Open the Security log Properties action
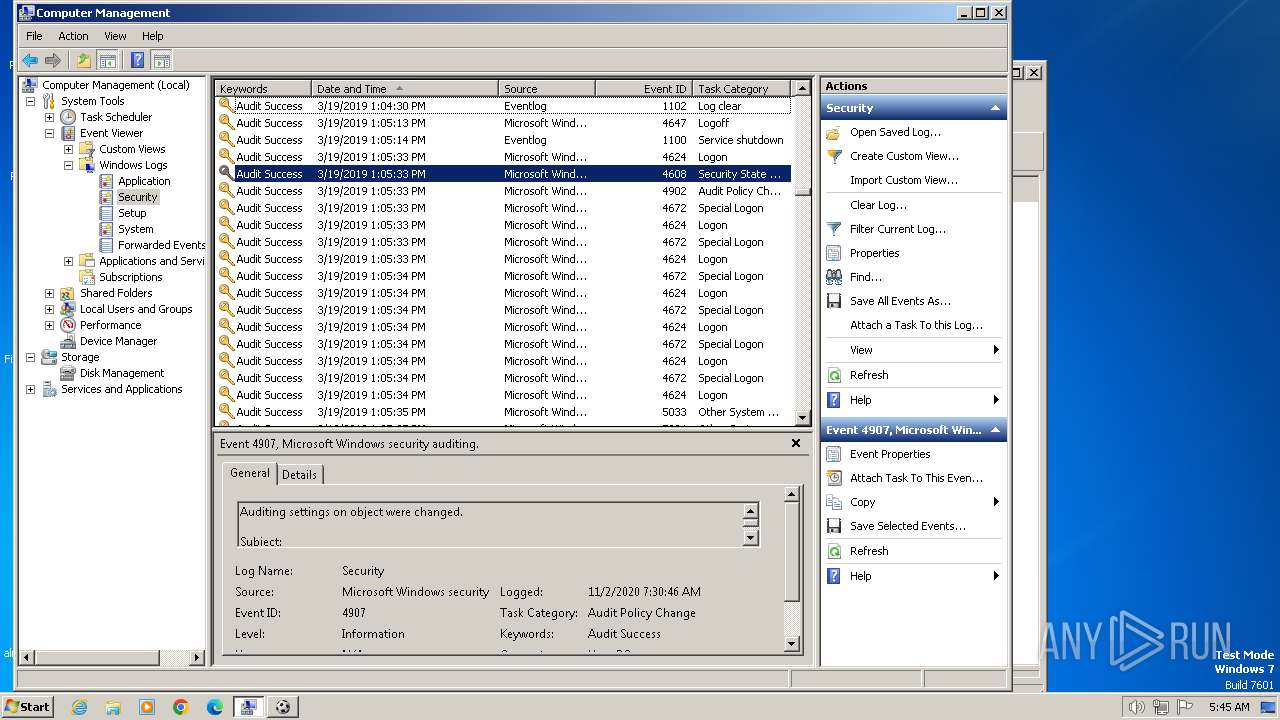This screenshot has width=1280, height=720. click(874, 253)
